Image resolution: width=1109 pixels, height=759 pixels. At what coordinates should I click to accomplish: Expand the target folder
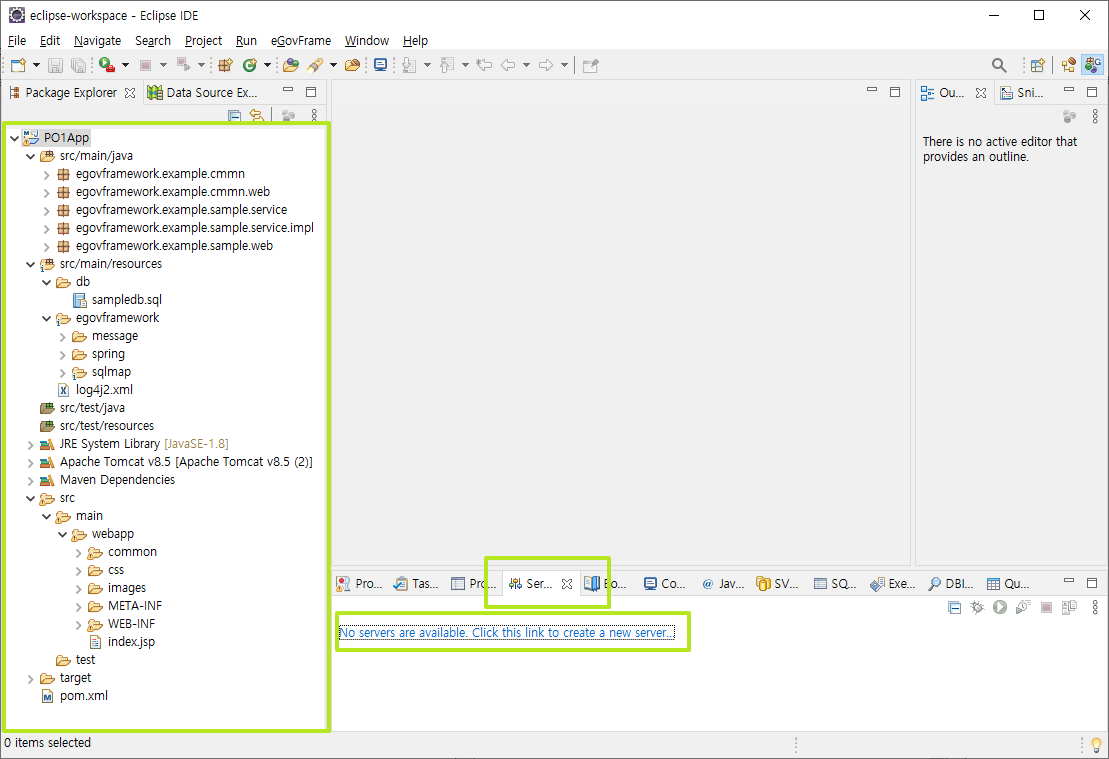(30, 678)
